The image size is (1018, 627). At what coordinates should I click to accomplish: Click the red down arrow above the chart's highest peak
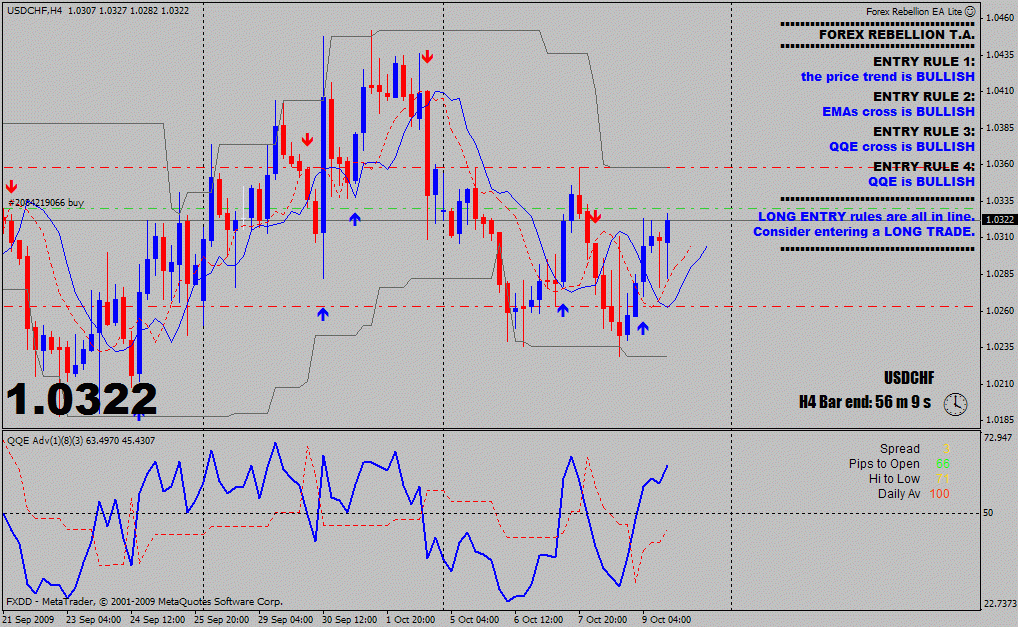tap(427, 57)
